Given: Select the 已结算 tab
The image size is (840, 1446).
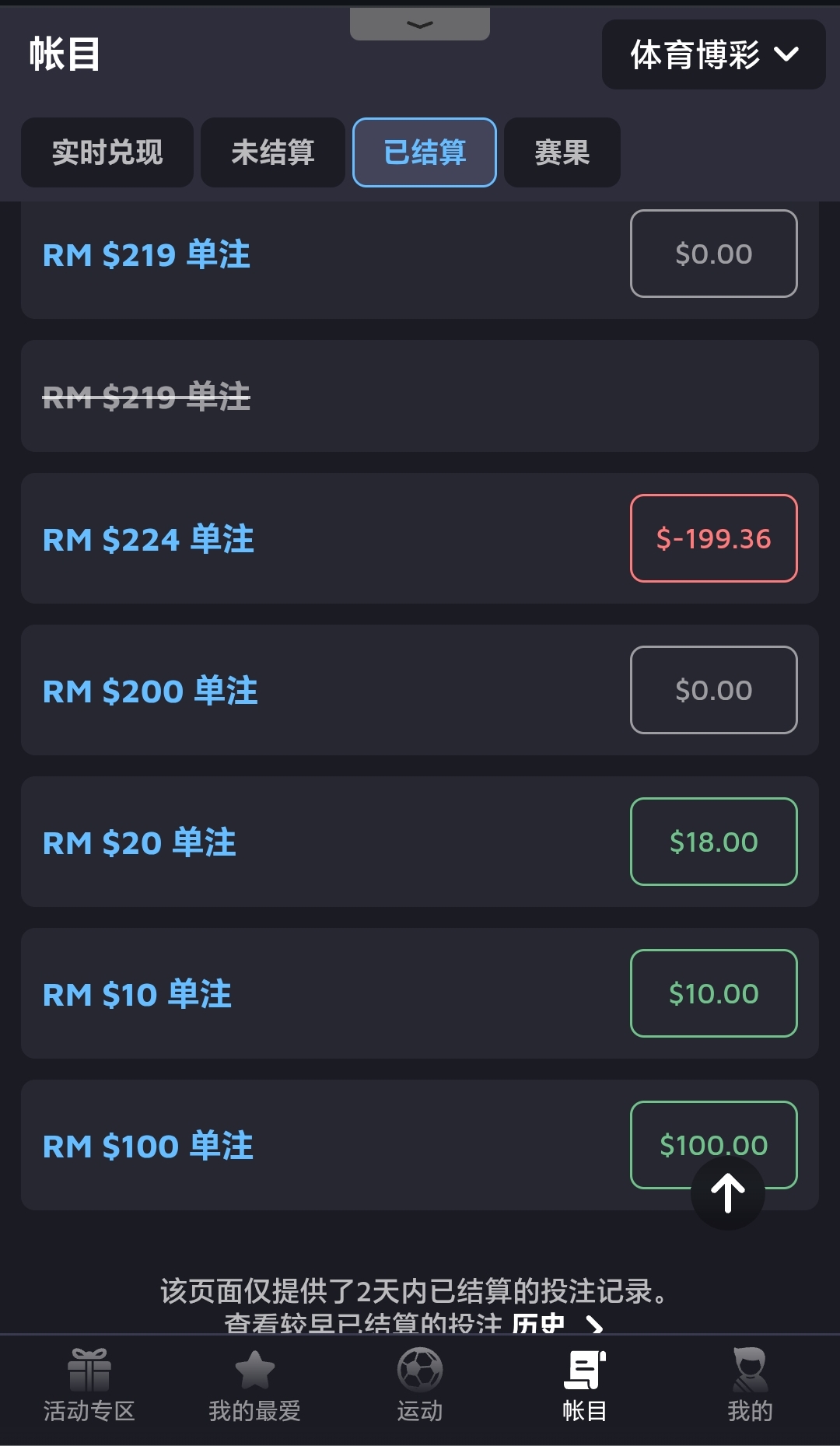Looking at the screenshot, I should point(425,152).
